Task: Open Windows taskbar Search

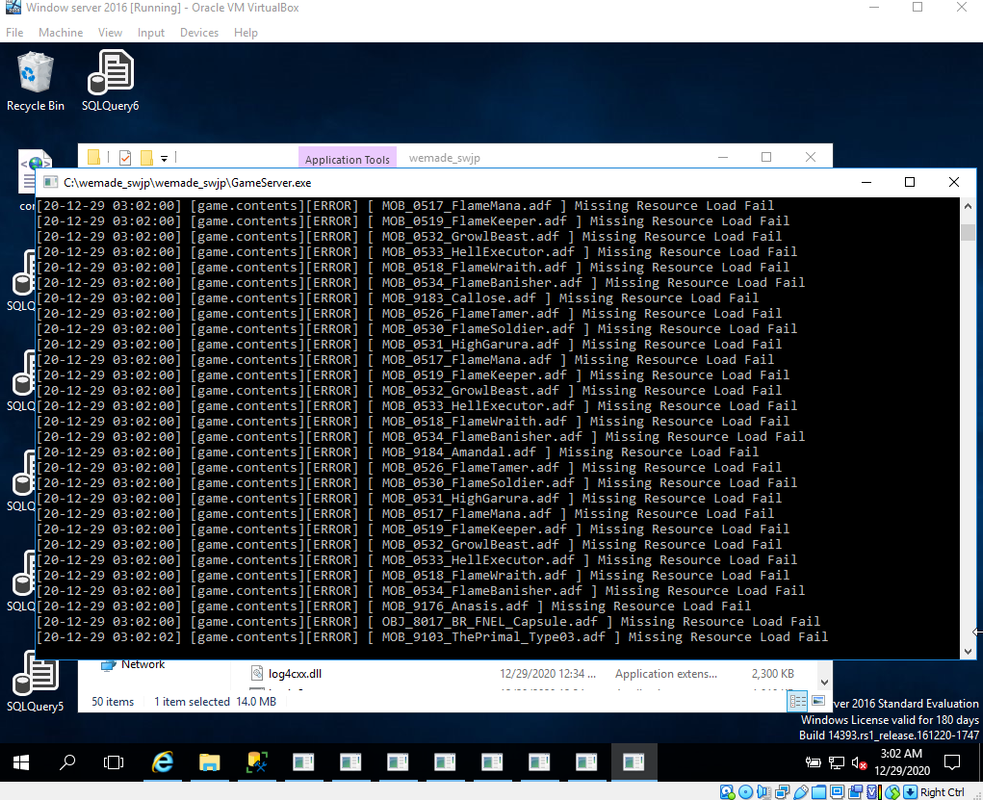Action: pyautogui.click(x=67, y=762)
